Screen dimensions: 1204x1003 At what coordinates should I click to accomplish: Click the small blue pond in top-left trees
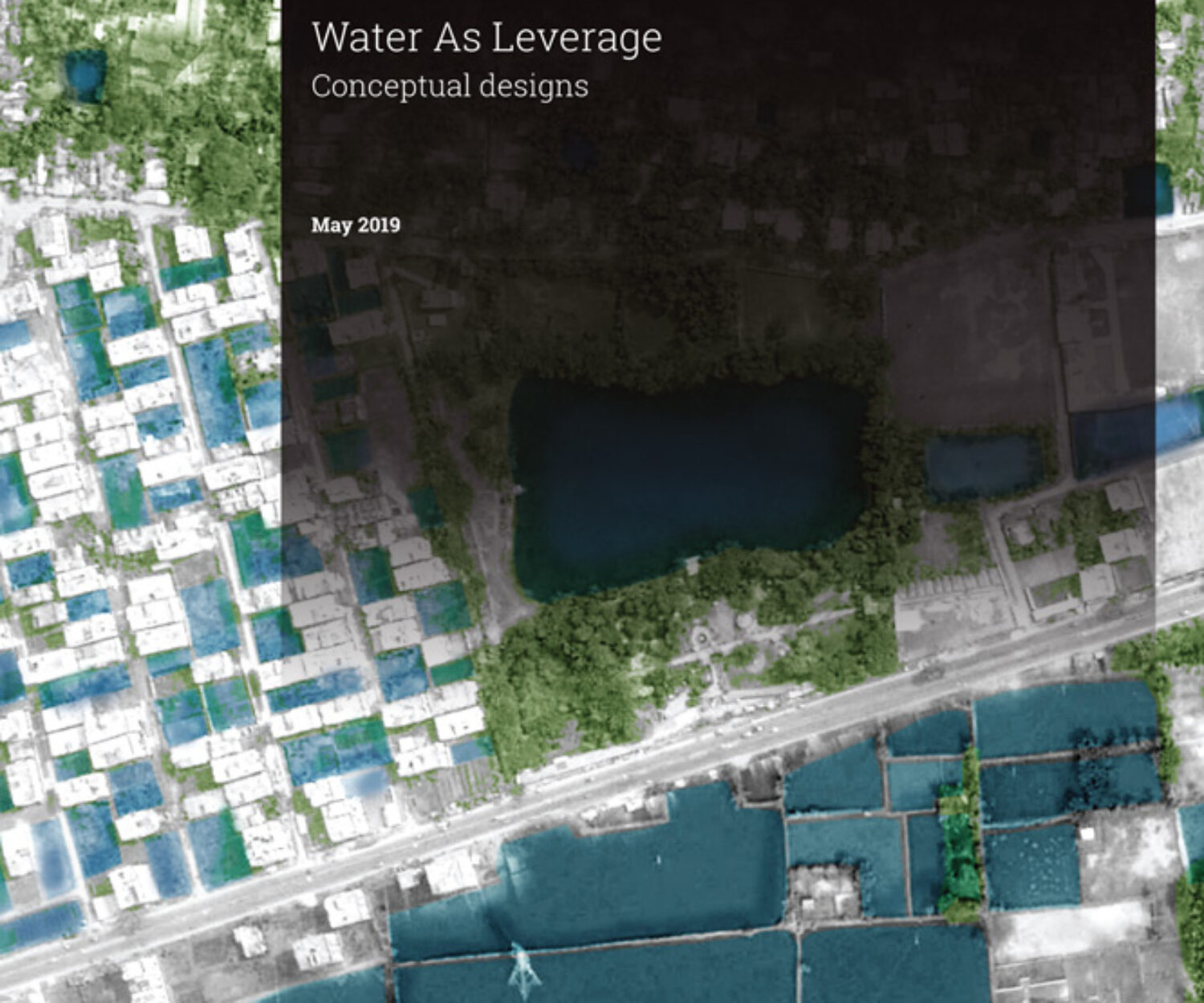(84, 75)
